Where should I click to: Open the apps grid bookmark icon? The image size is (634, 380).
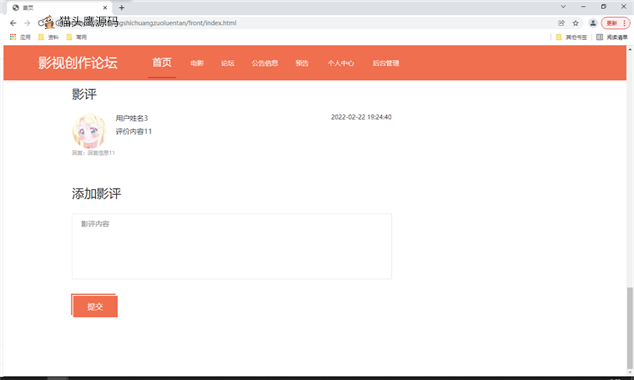click(13, 37)
